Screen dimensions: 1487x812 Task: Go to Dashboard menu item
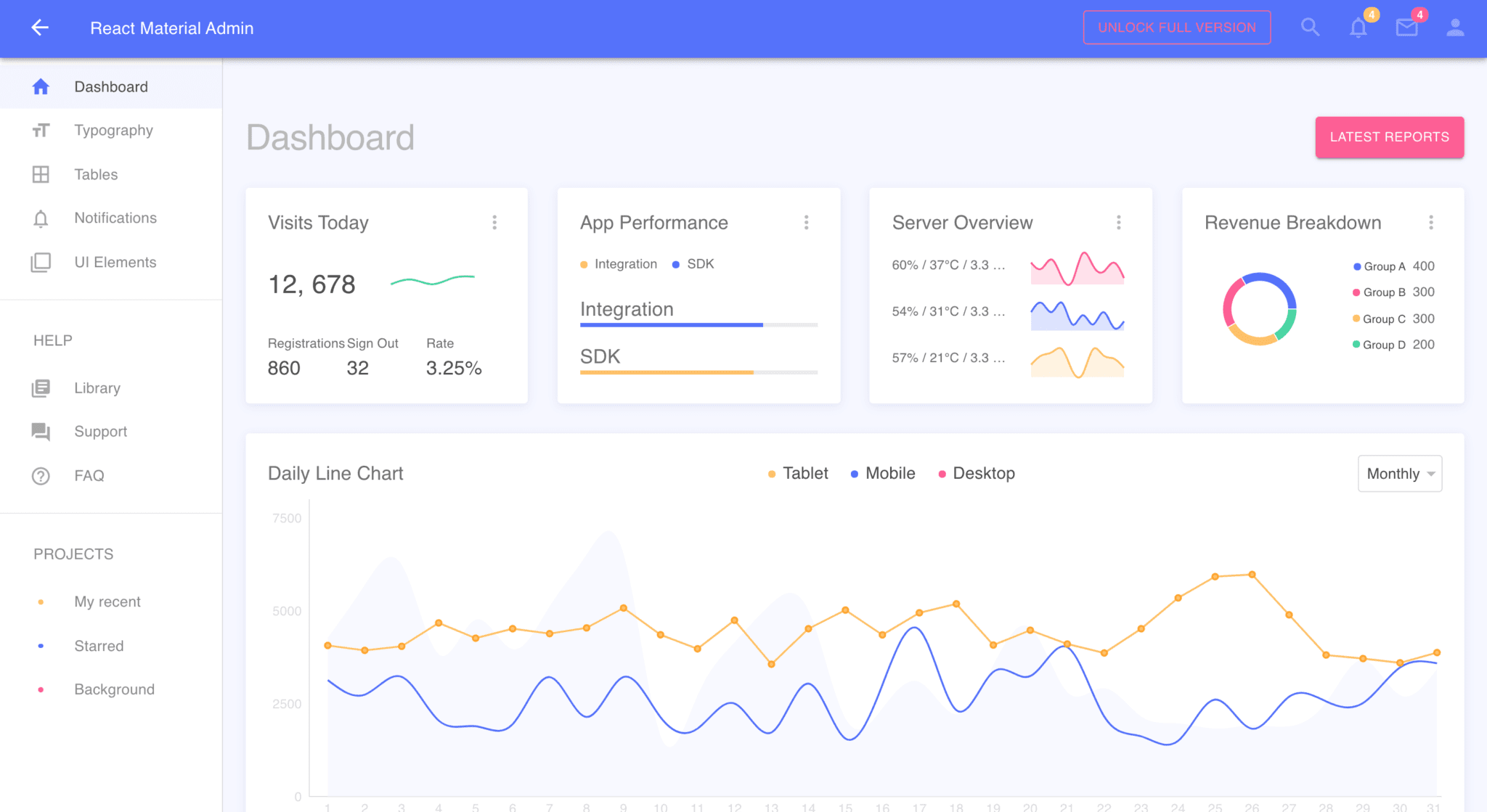pos(111,87)
